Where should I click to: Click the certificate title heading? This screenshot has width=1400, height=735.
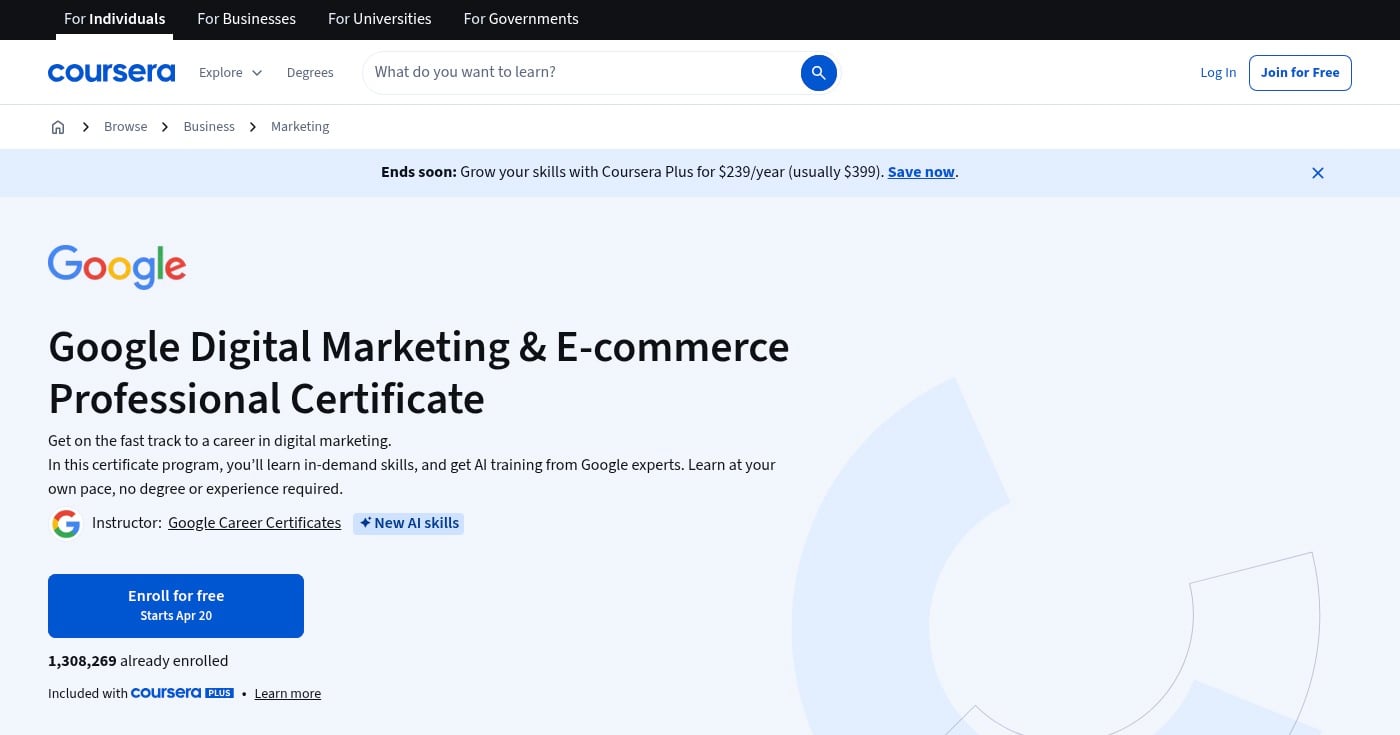pos(419,372)
